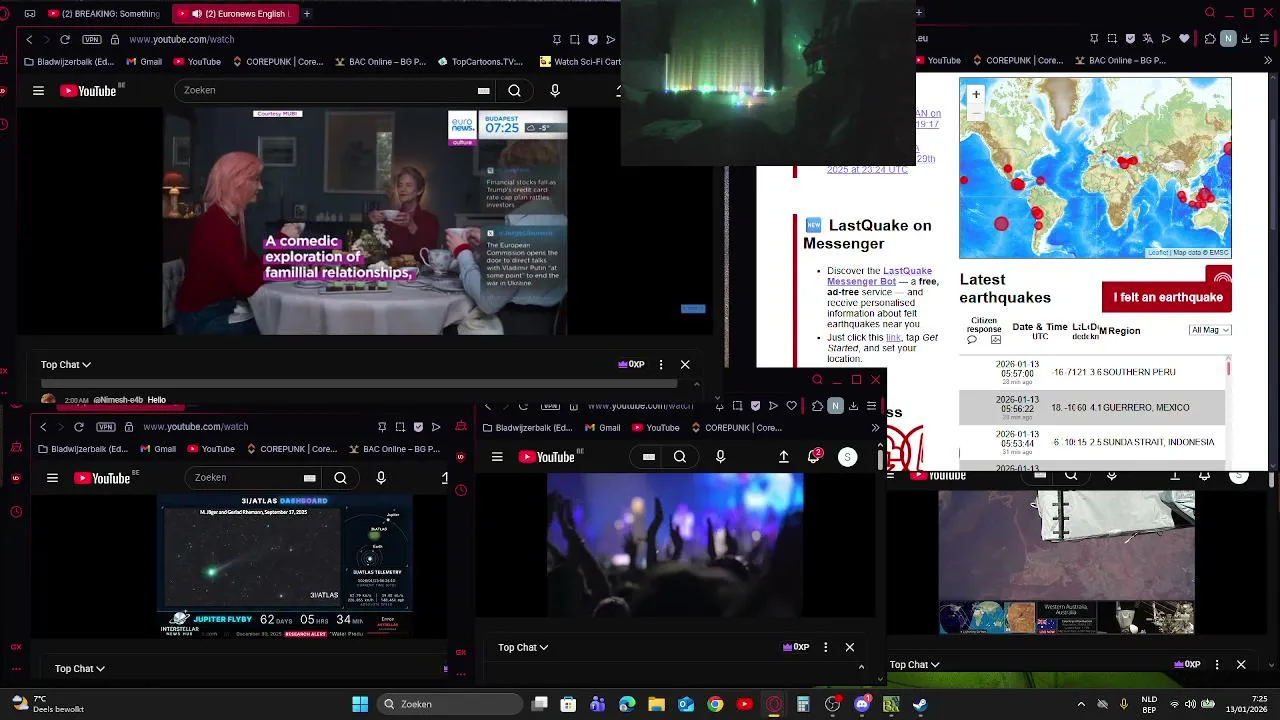
Task: Switch to BREAKING: Something tab
Action: 102,14
